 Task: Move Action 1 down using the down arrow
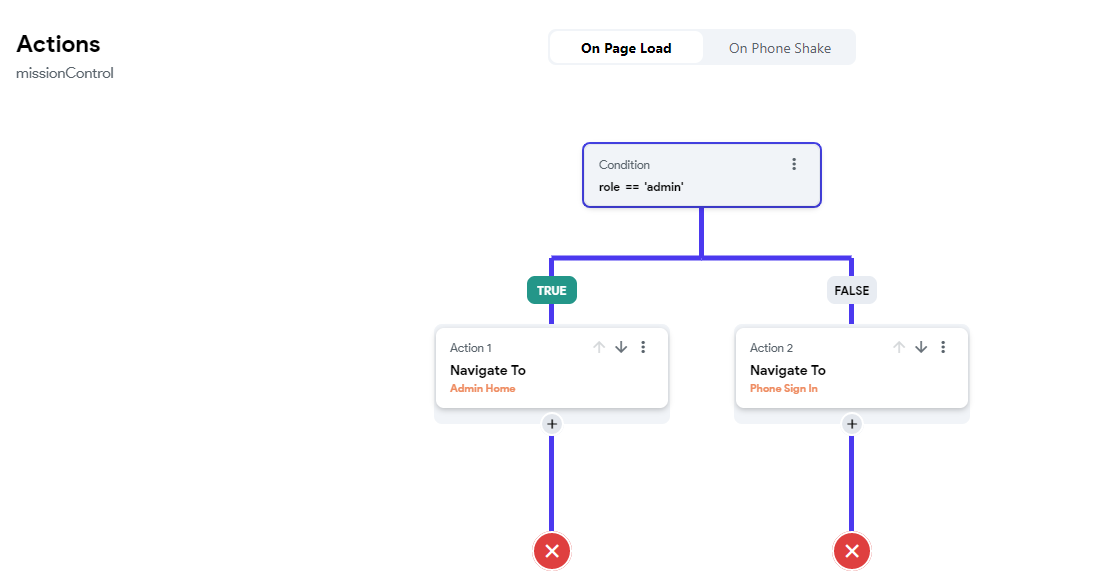click(621, 347)
